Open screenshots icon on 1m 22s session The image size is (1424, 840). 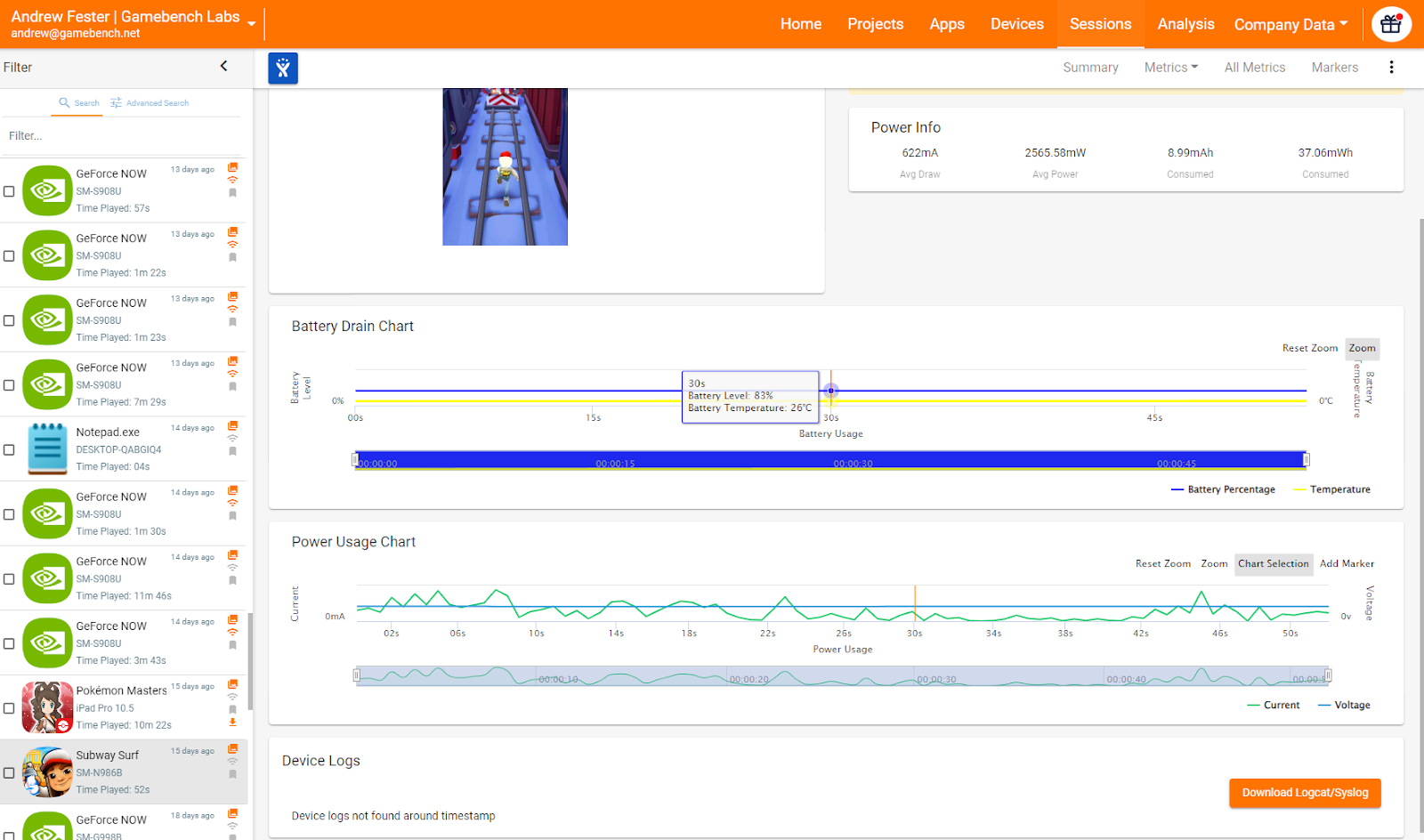coord(232,232)
